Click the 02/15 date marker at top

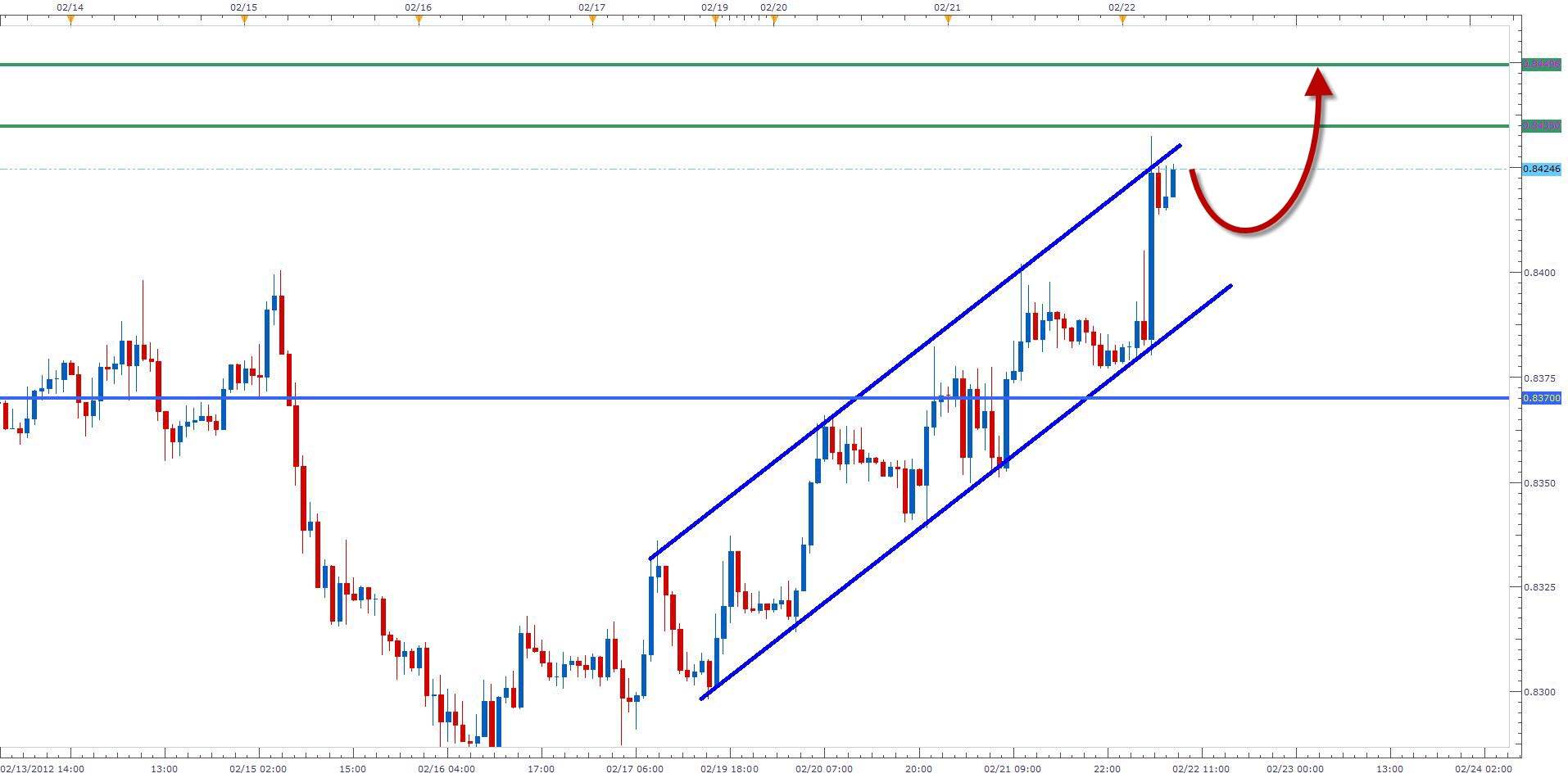pyautogui.click(x=243, y=7)
